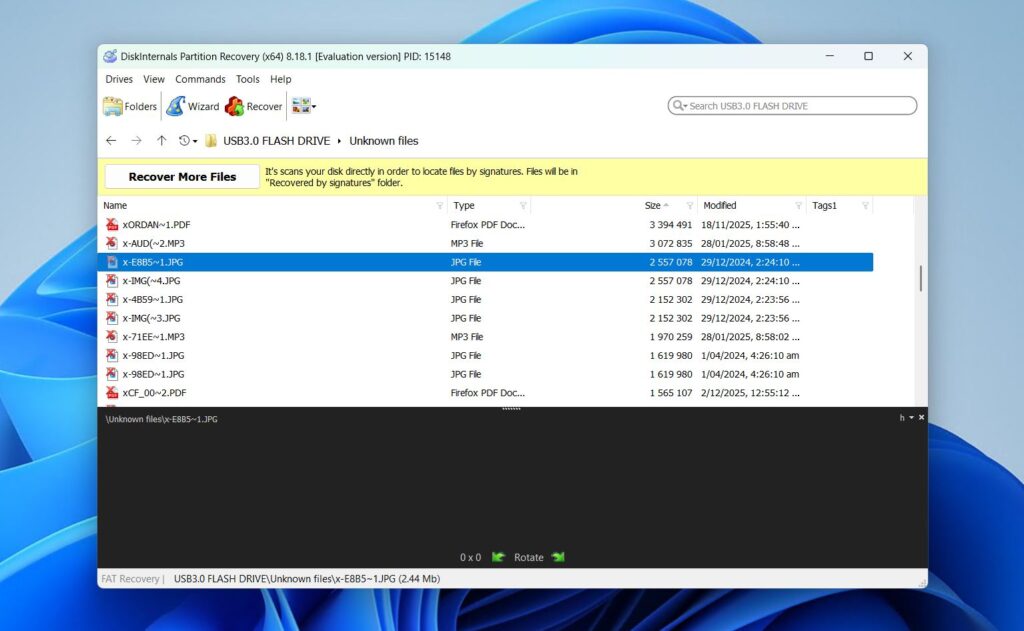Screen dimensions: 1024x631
Task: Click FAT Recovery in the status bar
Action: (x=130, y=579)
